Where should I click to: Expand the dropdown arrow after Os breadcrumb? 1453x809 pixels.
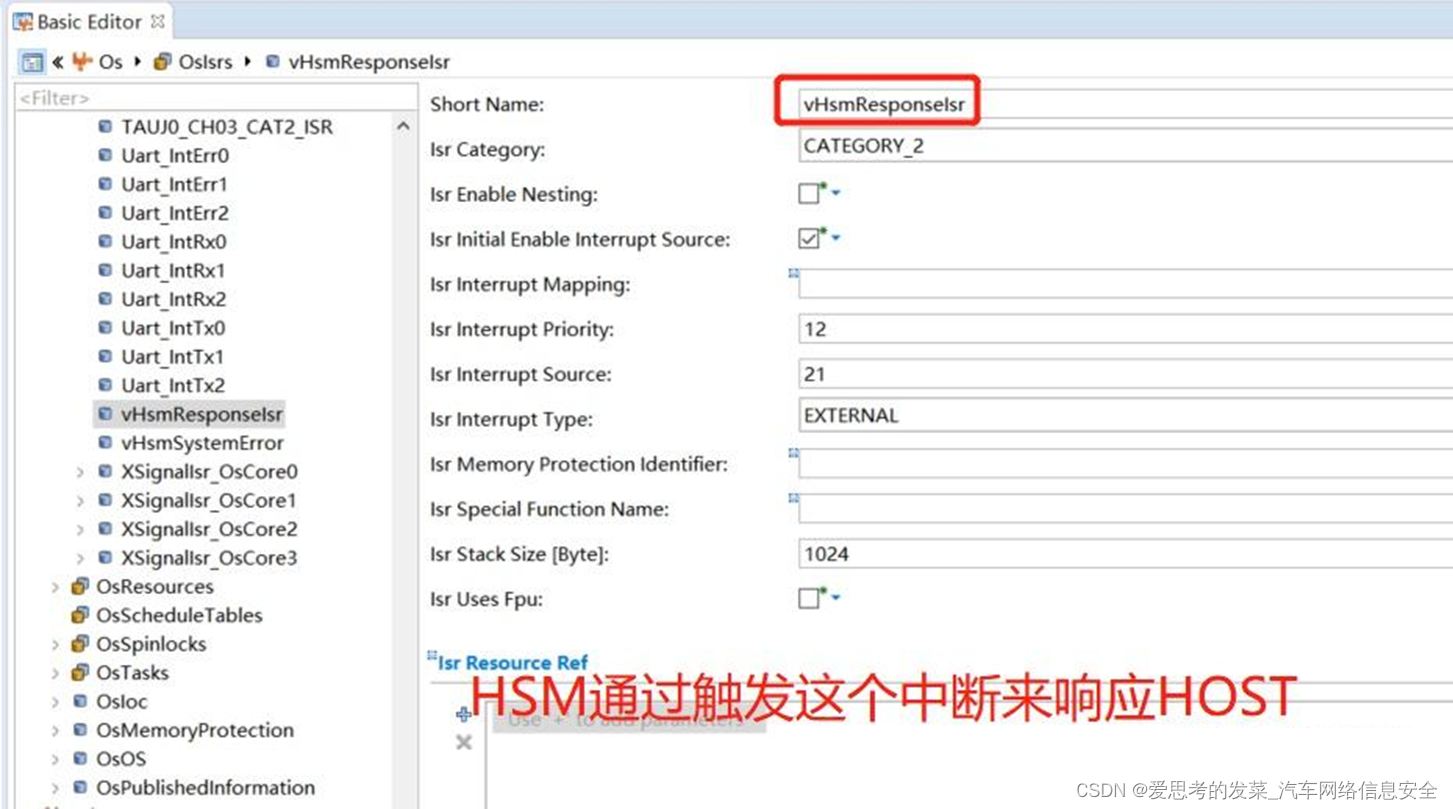tap(138, 62)
